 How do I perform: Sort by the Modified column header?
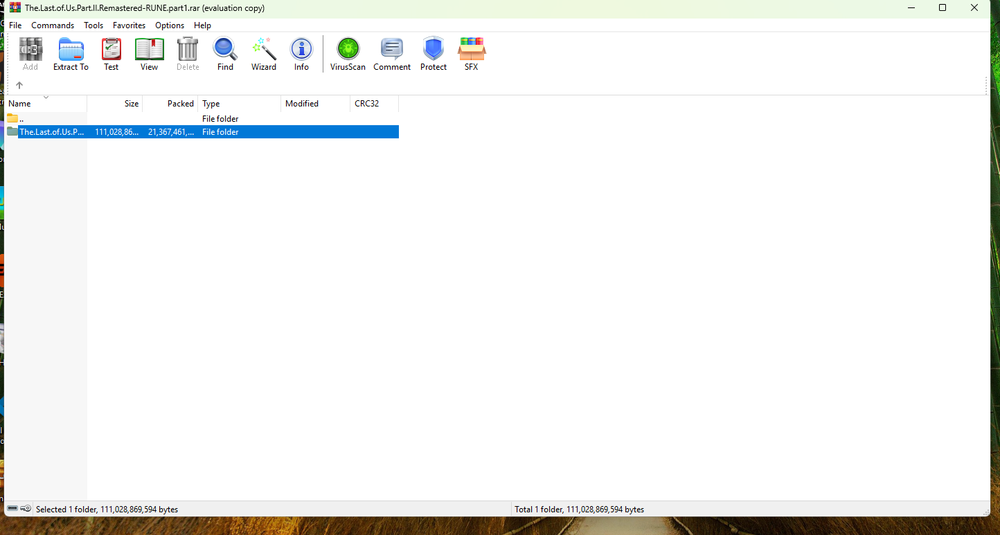pyautogui.click(x=316, y=103)
